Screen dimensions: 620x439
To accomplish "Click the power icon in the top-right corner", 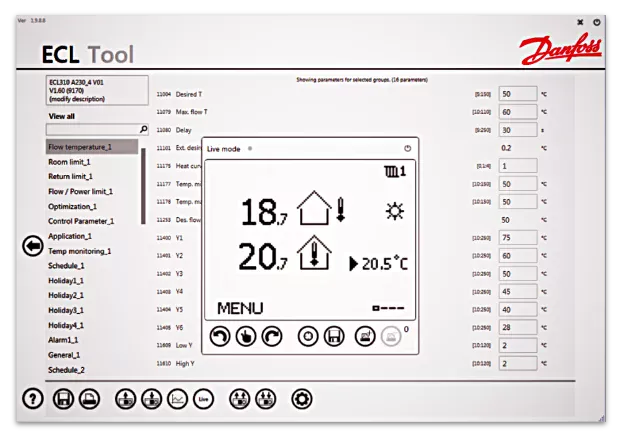I will point(597,22).
